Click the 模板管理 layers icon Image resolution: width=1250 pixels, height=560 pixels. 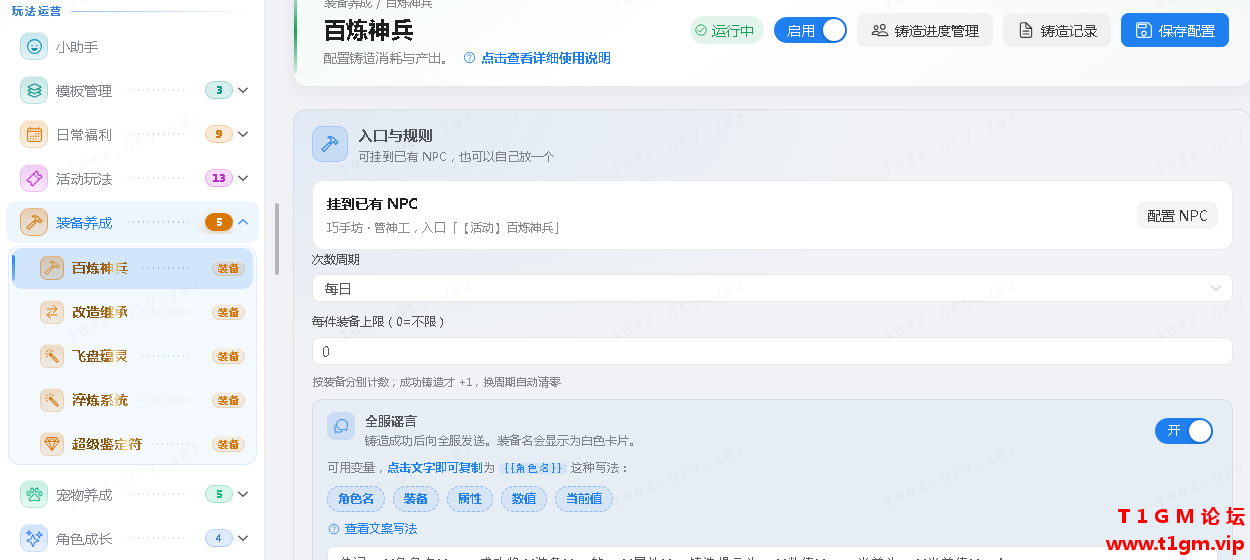tap(34, 90)
